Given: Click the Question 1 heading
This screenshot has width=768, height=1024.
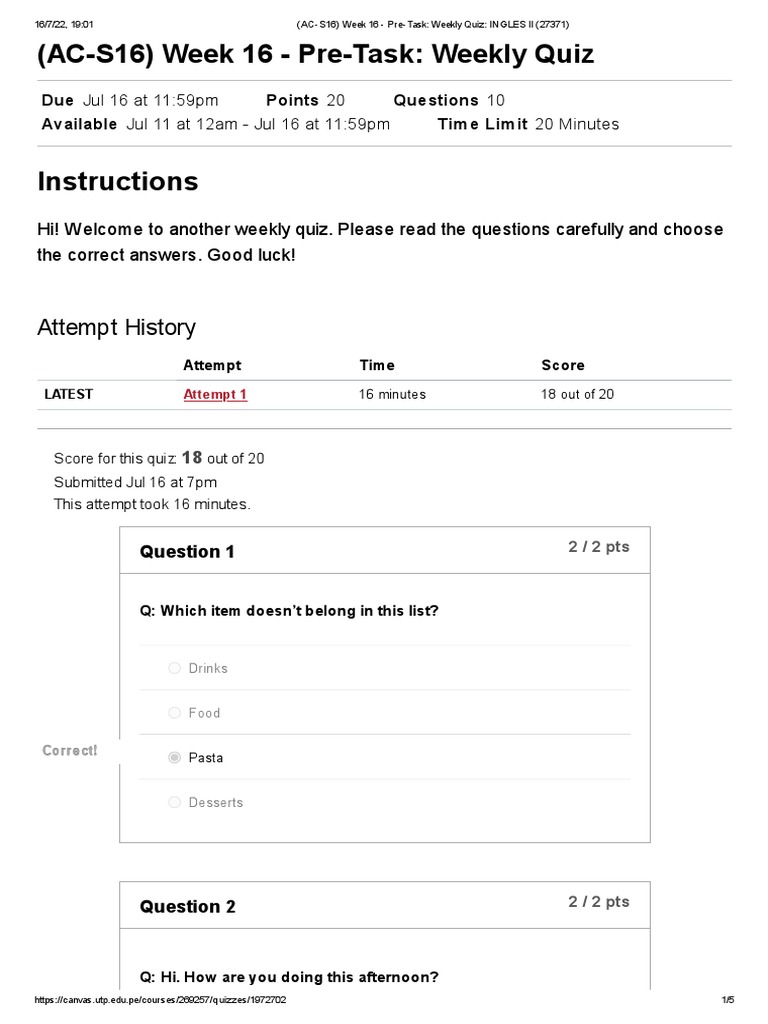Looking at the screenshot, I should click(x=187, y=552).
